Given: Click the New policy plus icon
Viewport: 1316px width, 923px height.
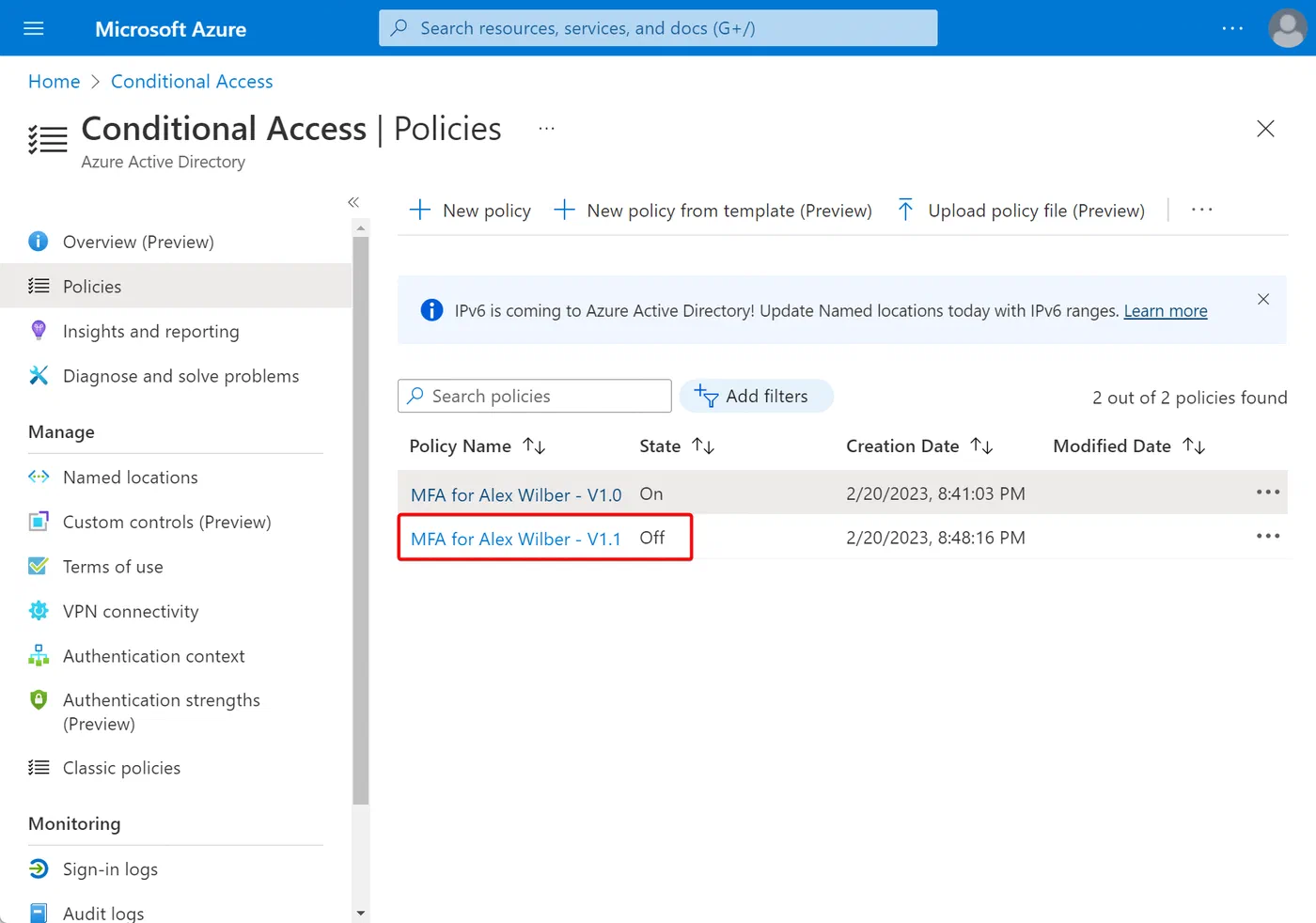Looking at the screenshot, I should tap(420, 210).
